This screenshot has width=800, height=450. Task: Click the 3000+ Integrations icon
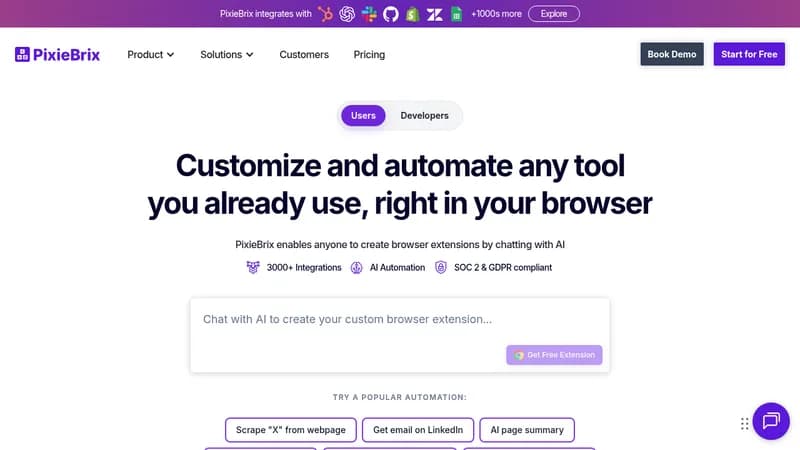(253, 267)
